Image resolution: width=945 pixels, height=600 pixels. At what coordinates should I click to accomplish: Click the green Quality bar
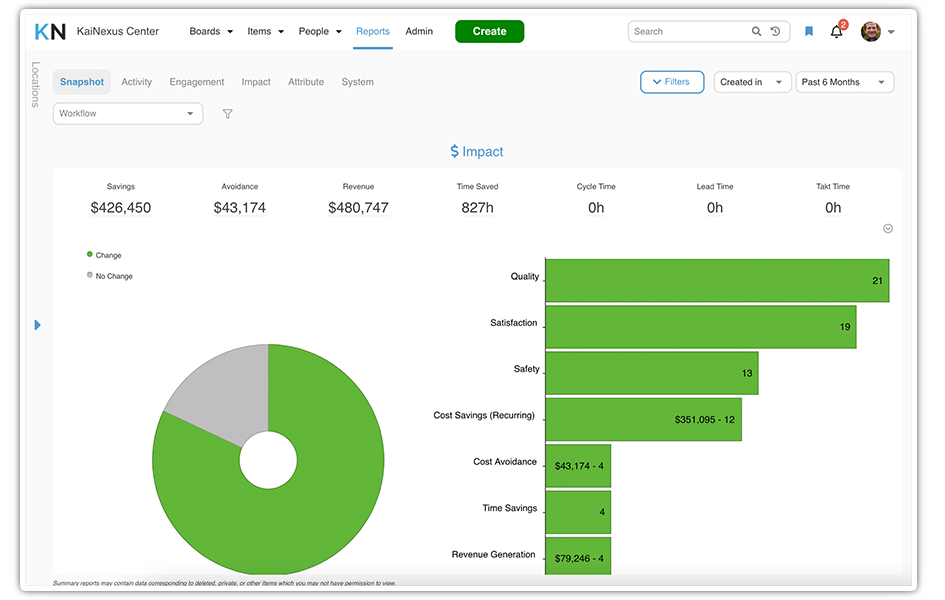[x=716, y=280]
